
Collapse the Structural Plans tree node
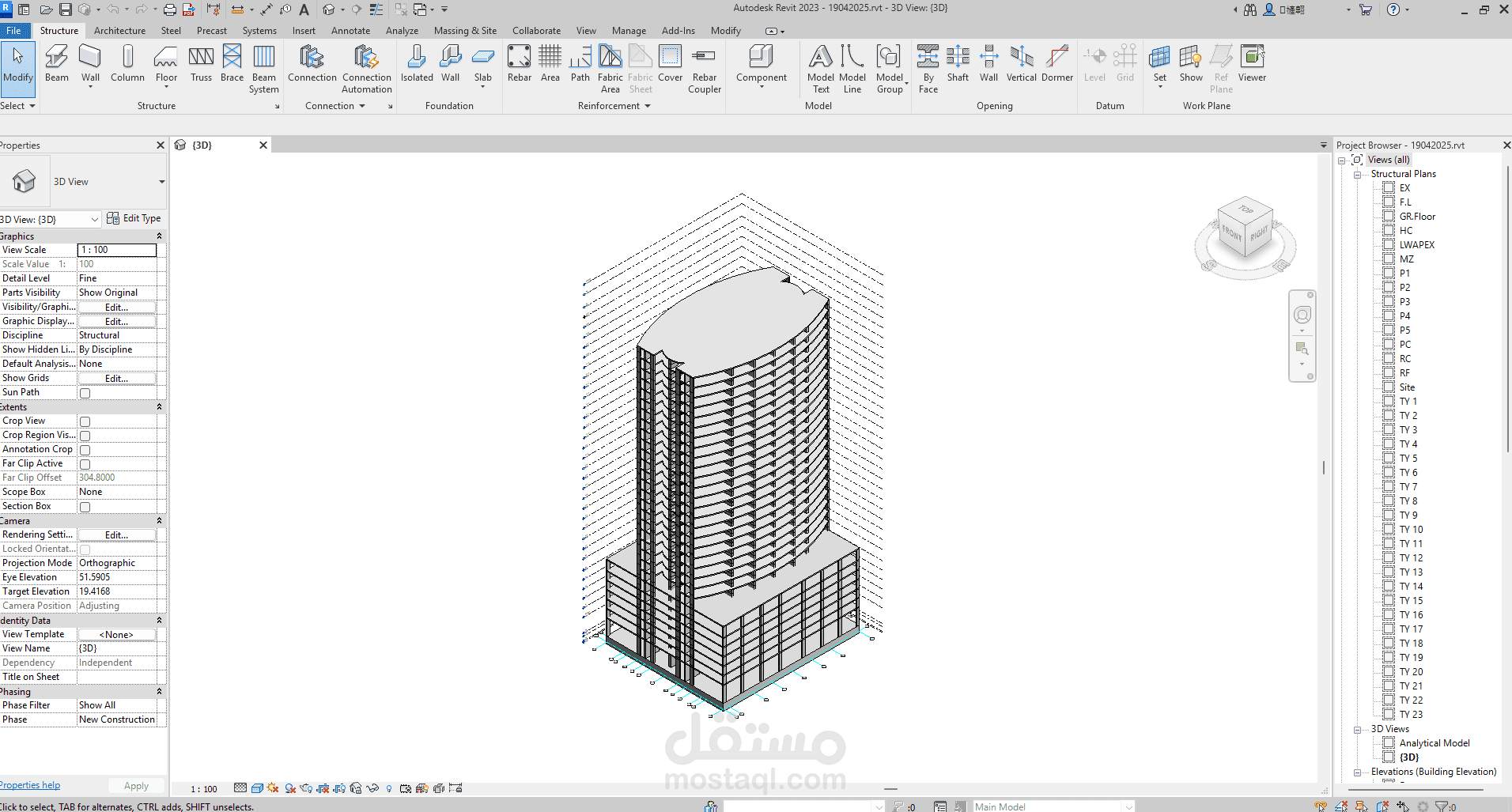pos(1357,175)
